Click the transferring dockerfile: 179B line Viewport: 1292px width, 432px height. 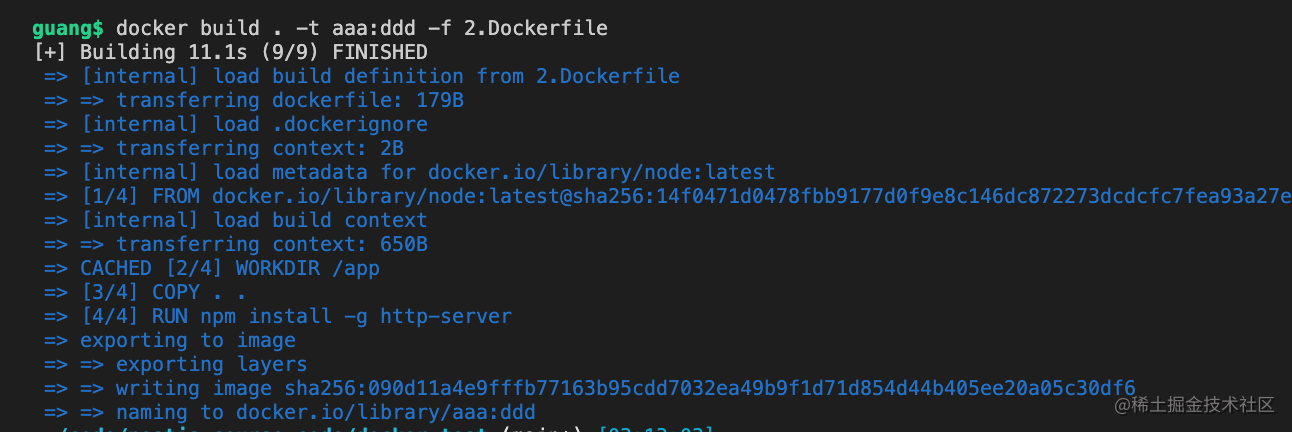point(289,100)
